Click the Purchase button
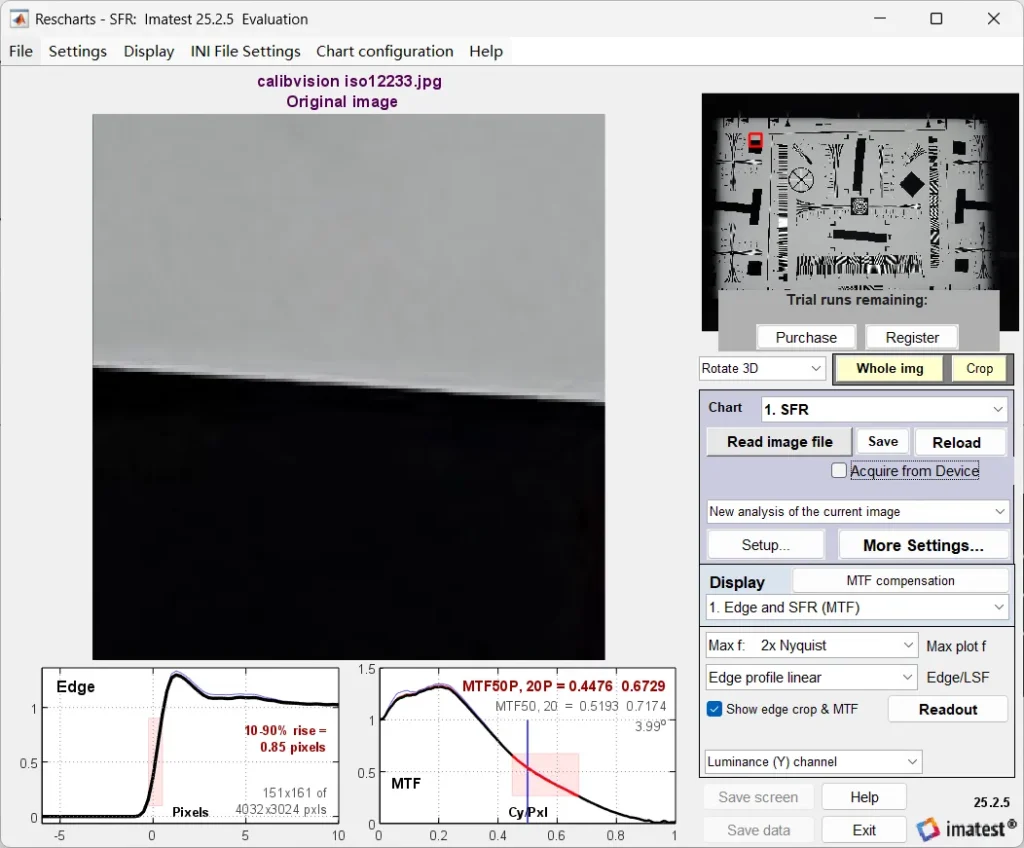This screenshot has width=1024, height=848. coord(806,337)
